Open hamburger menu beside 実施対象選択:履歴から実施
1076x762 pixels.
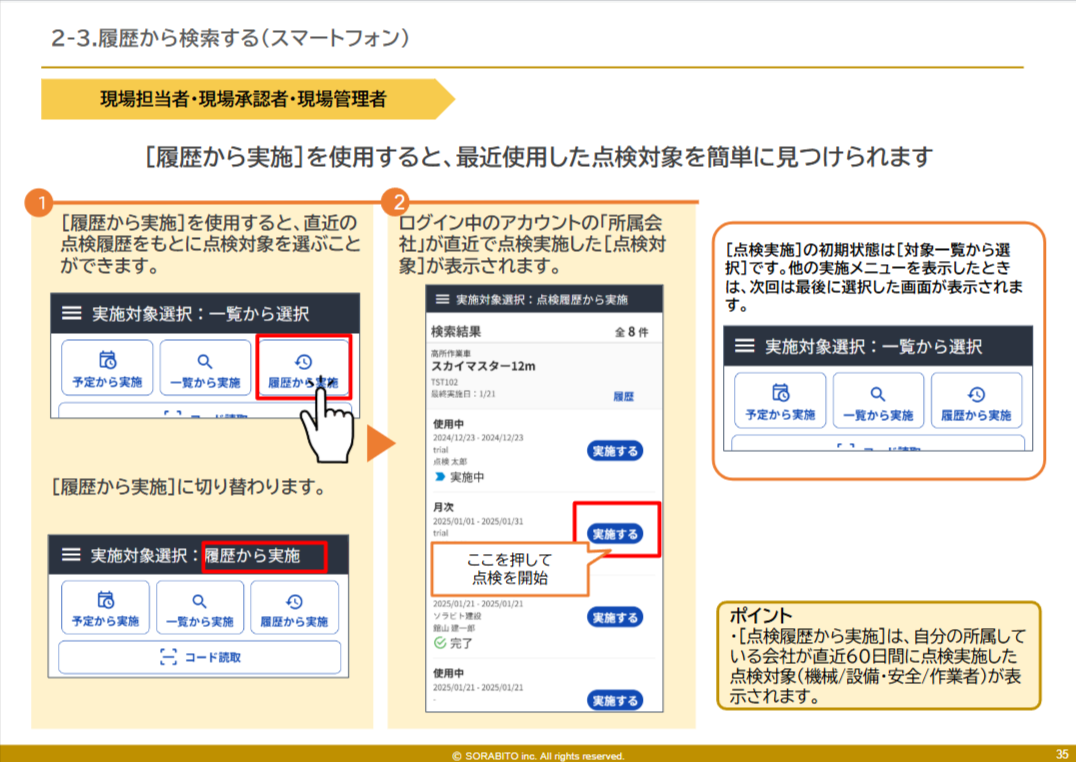point(71,554)
